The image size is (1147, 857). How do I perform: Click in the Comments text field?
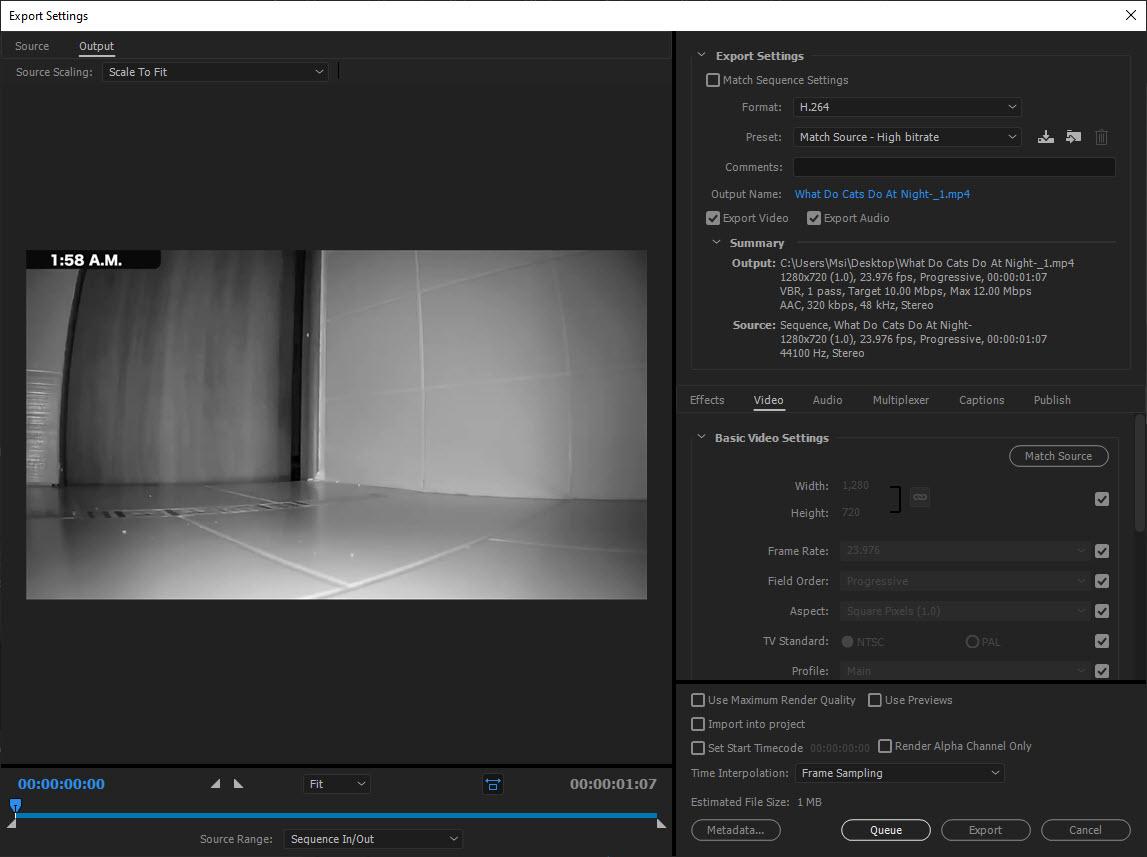pos(954,167)
